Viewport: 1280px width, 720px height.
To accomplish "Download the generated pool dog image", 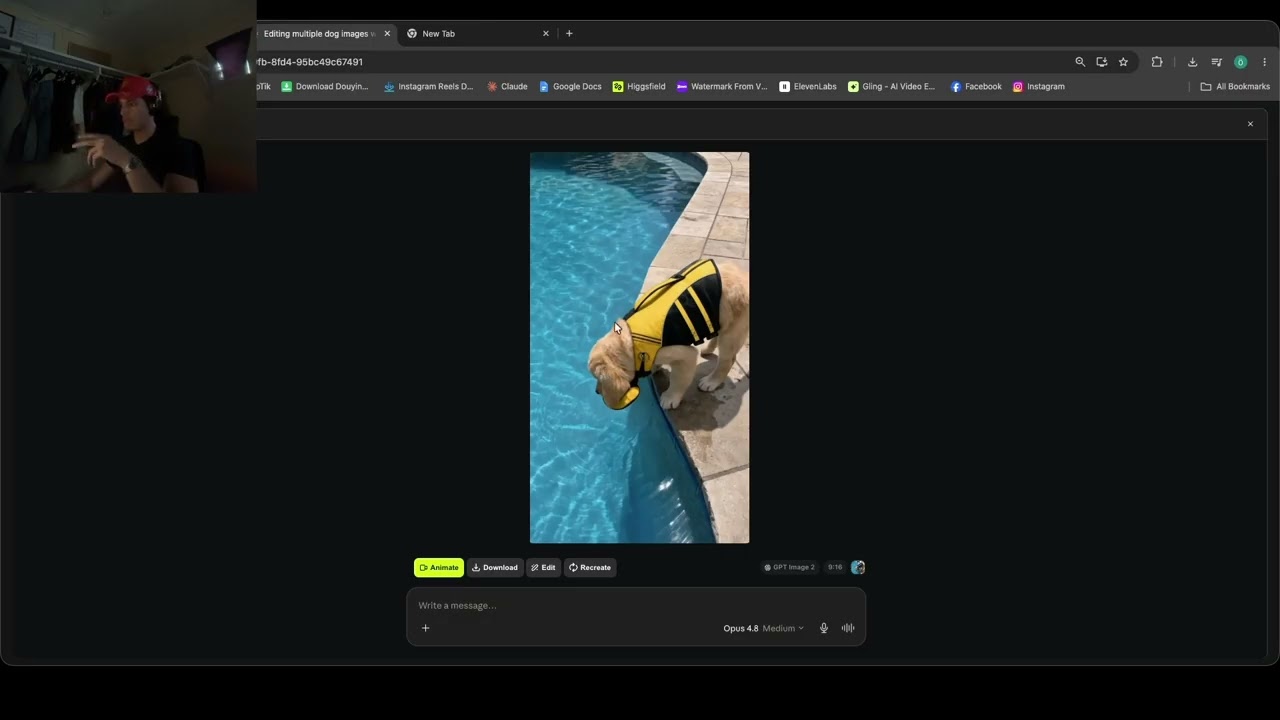I will [x=495, y=568].
